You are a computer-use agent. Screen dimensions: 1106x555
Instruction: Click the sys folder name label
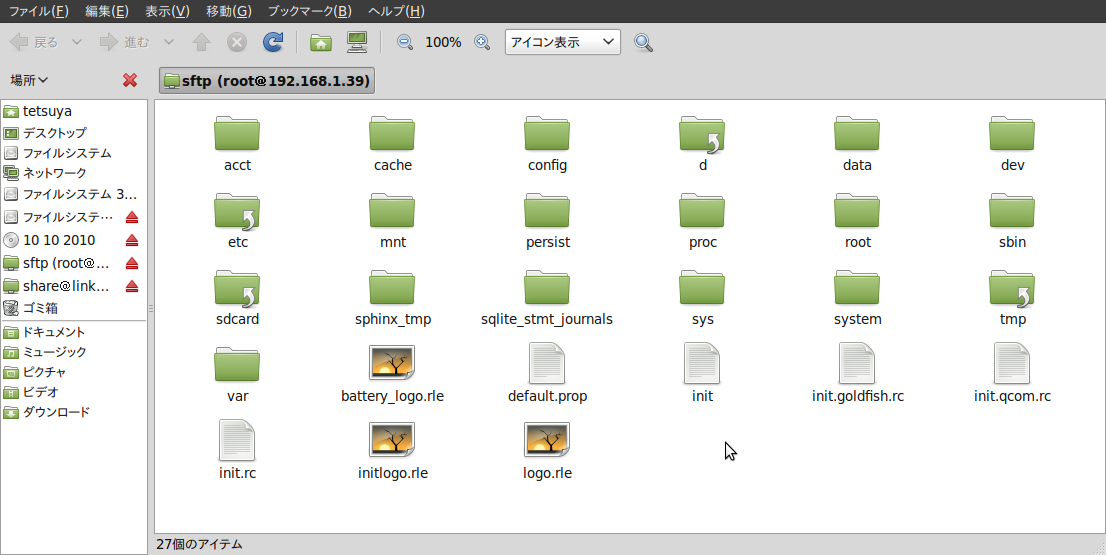coord(703,319)
